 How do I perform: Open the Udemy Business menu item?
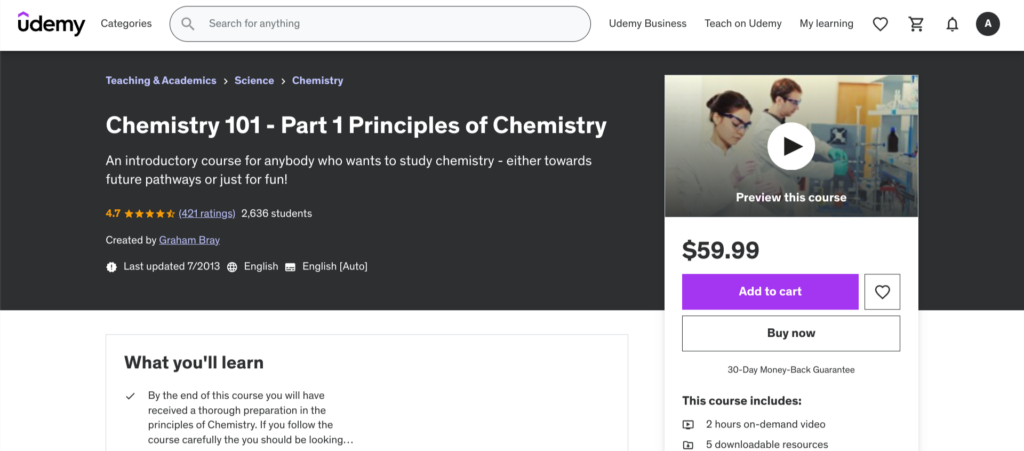pyautogui.click(x=648, y=24)
